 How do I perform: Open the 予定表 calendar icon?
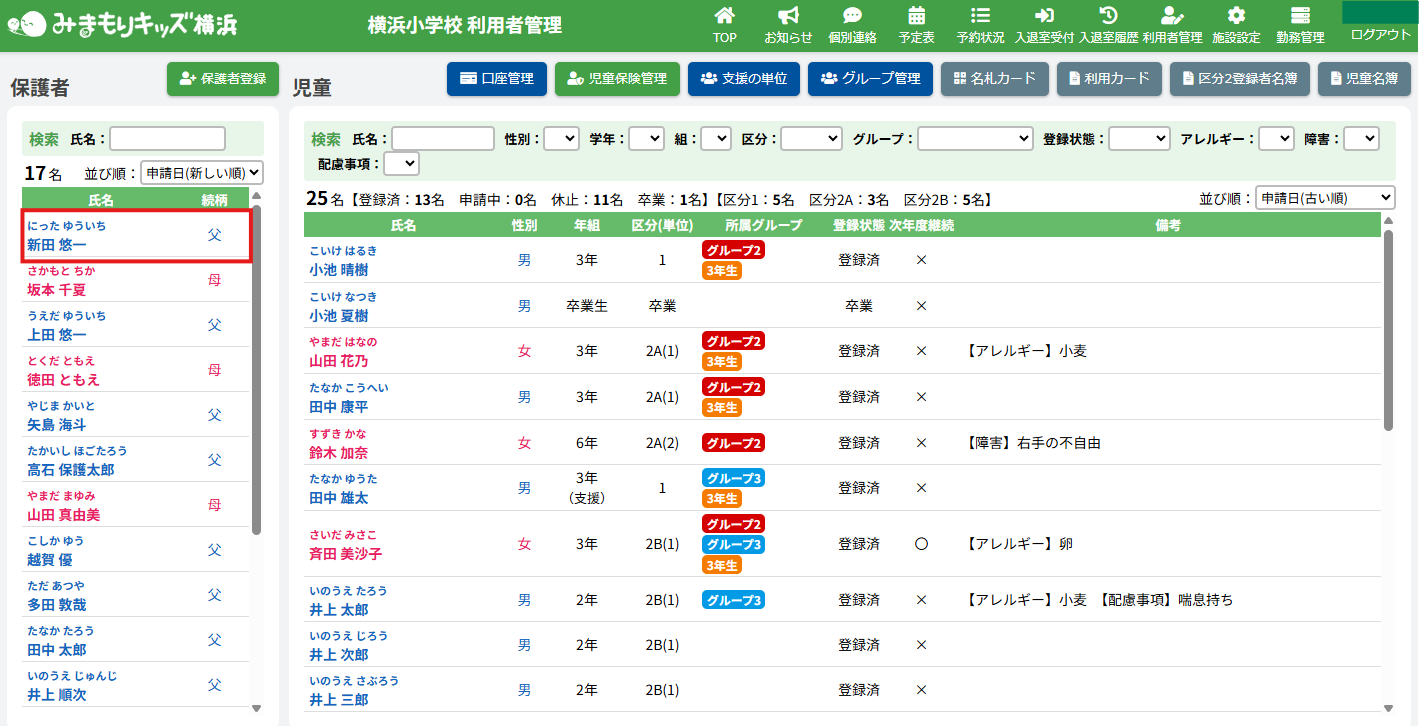(x=916, y=16)
